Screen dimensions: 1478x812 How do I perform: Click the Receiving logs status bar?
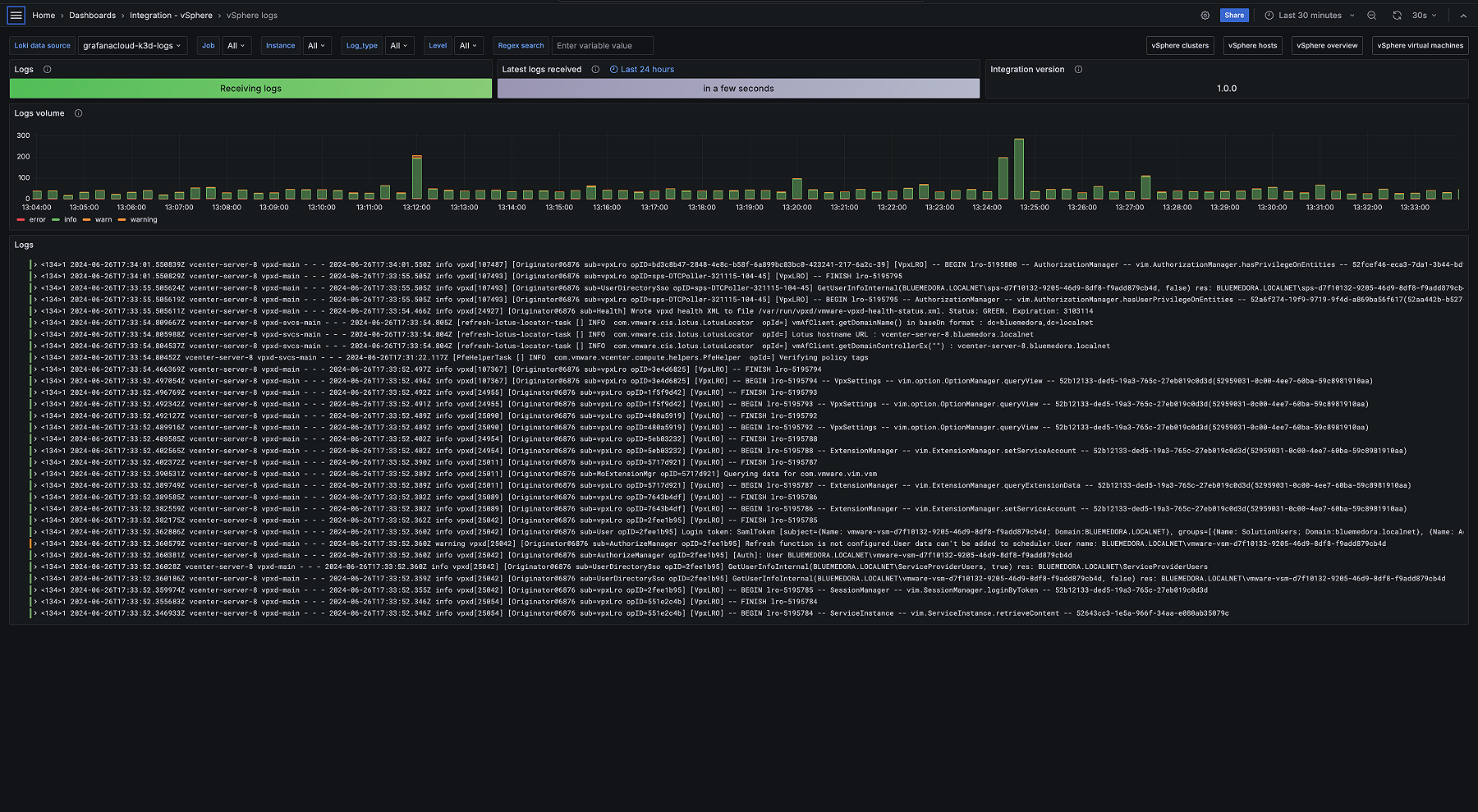tap(250, 88)
